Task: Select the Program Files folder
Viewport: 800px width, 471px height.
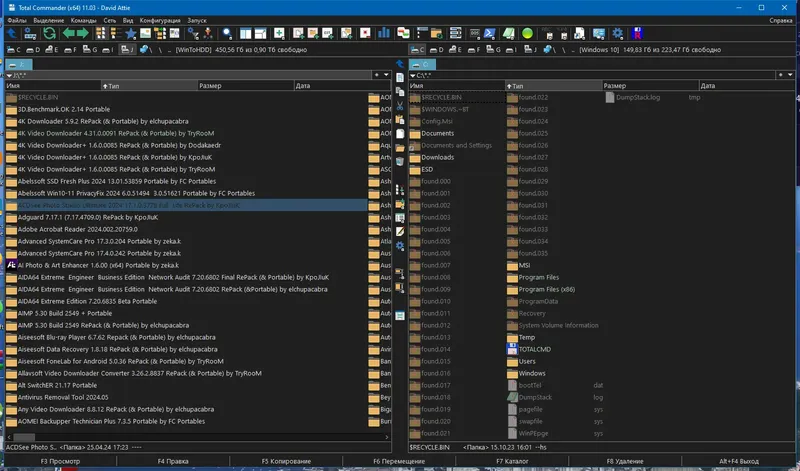Action: (538, 277)
